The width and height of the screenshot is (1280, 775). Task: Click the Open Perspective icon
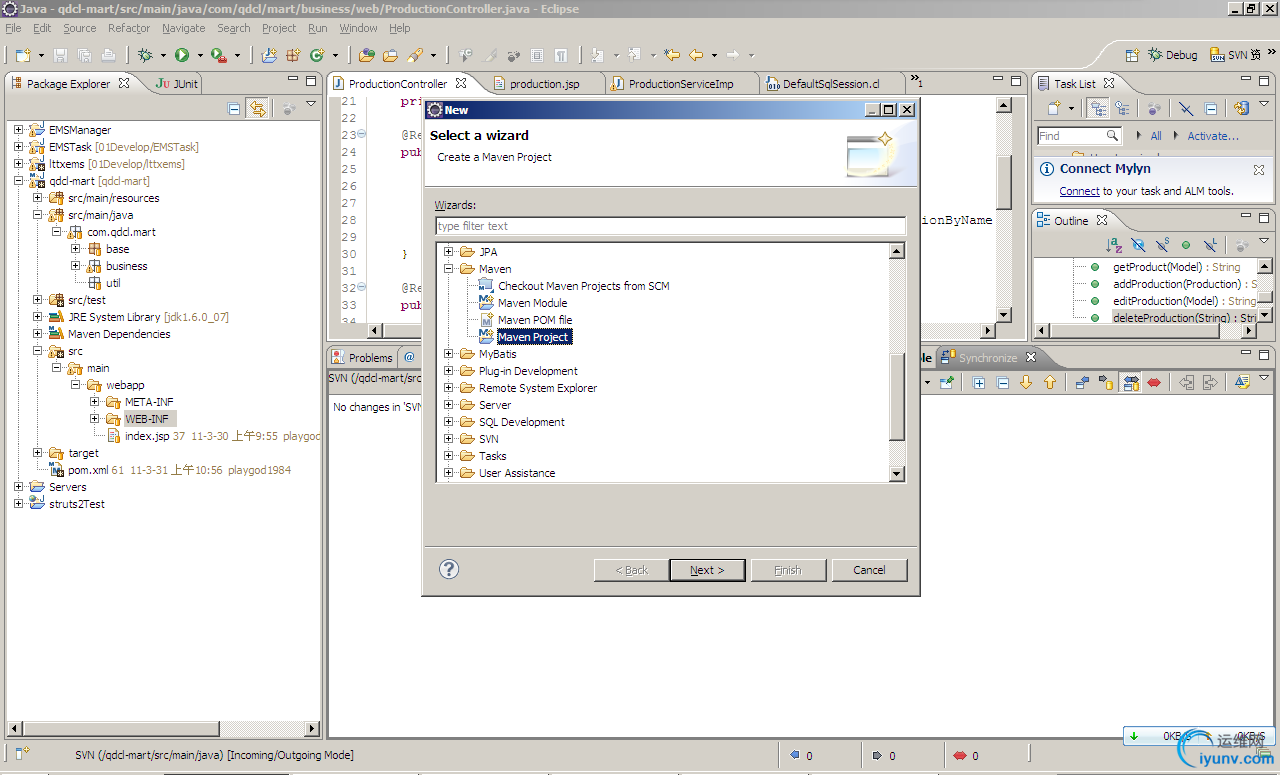[x=1132, y=55]
